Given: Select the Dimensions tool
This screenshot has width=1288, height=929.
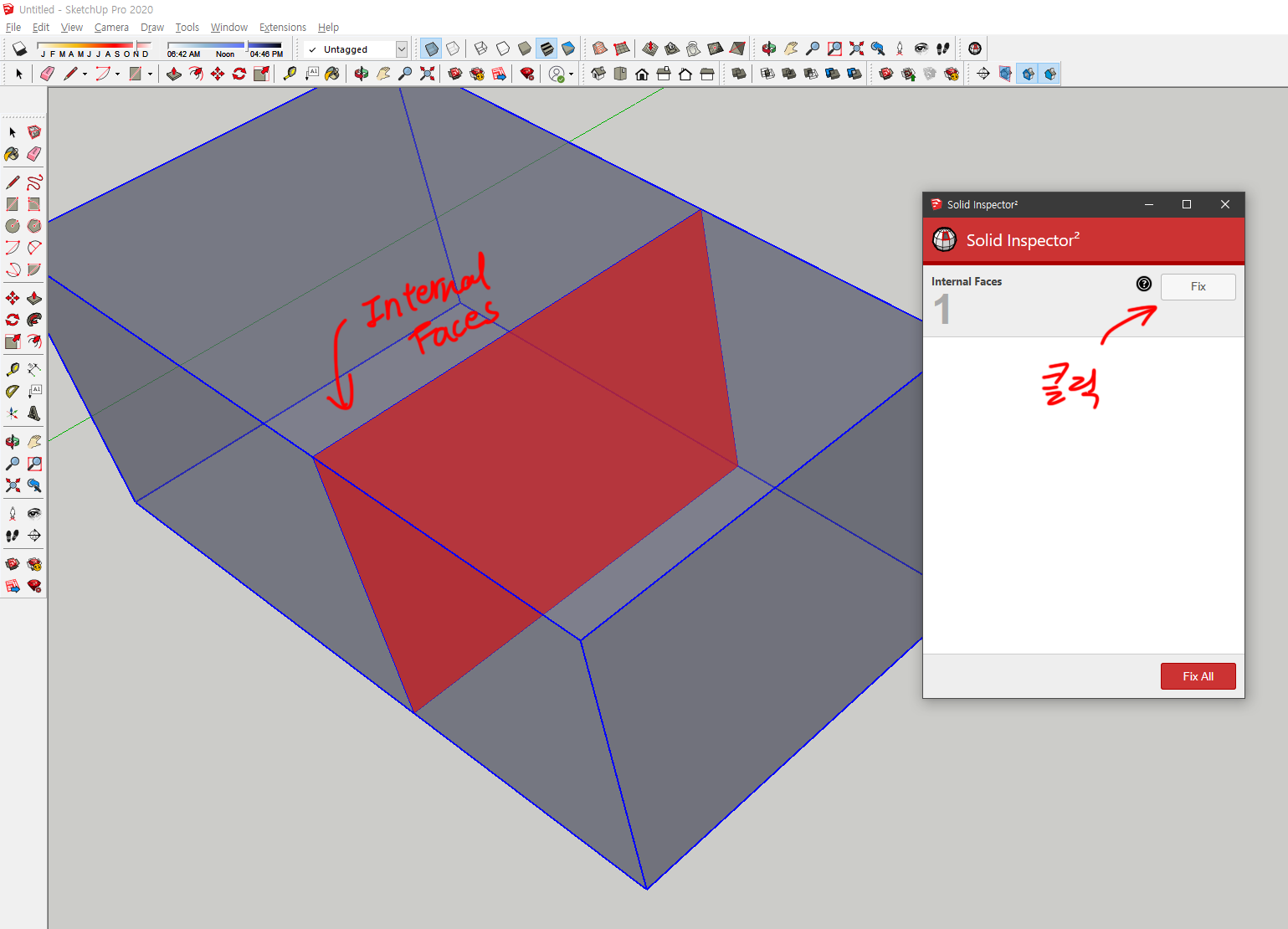Looking at the screenshot, I should pos(34,369).
